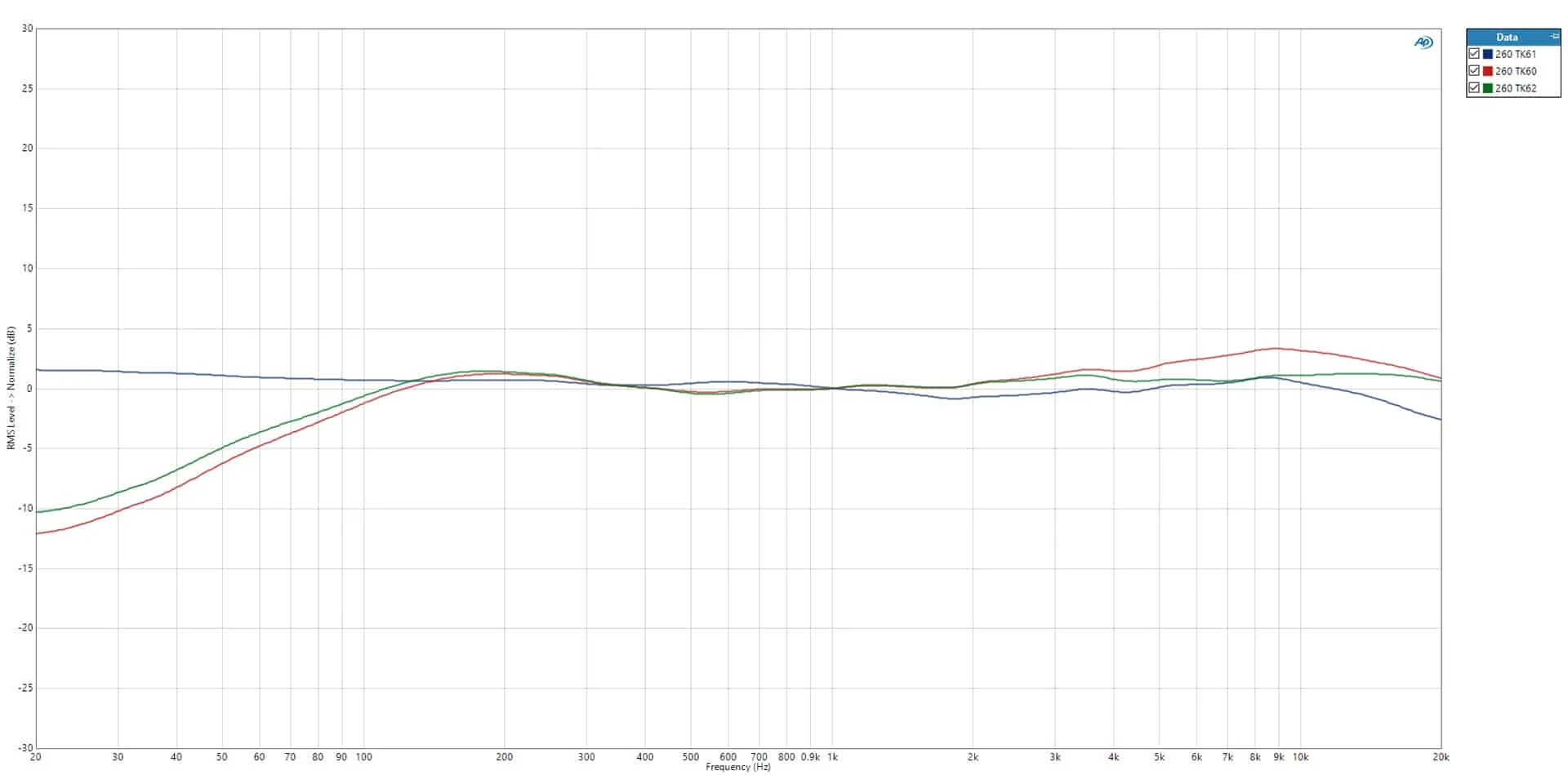Select the green TK62 color swatch

[1488, 88]
